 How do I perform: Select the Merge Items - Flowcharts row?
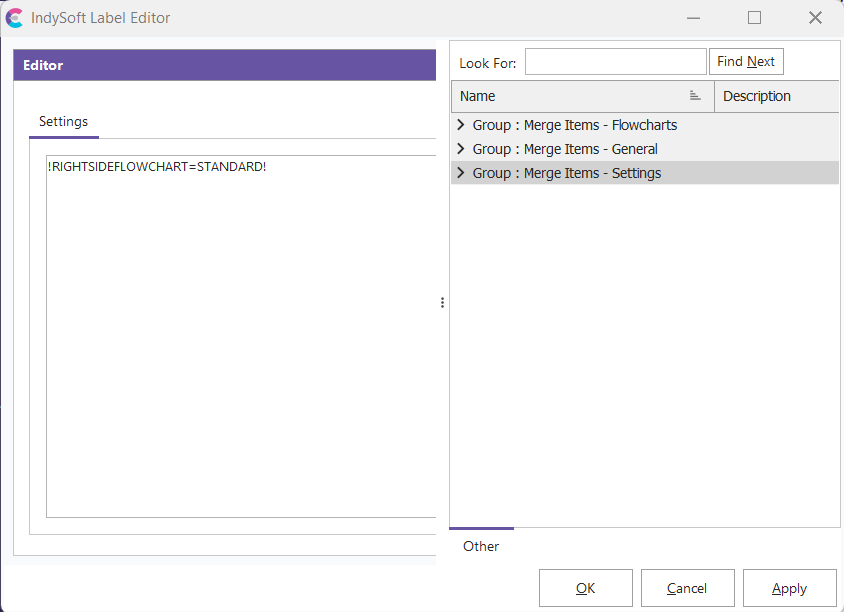pos(575,125)
